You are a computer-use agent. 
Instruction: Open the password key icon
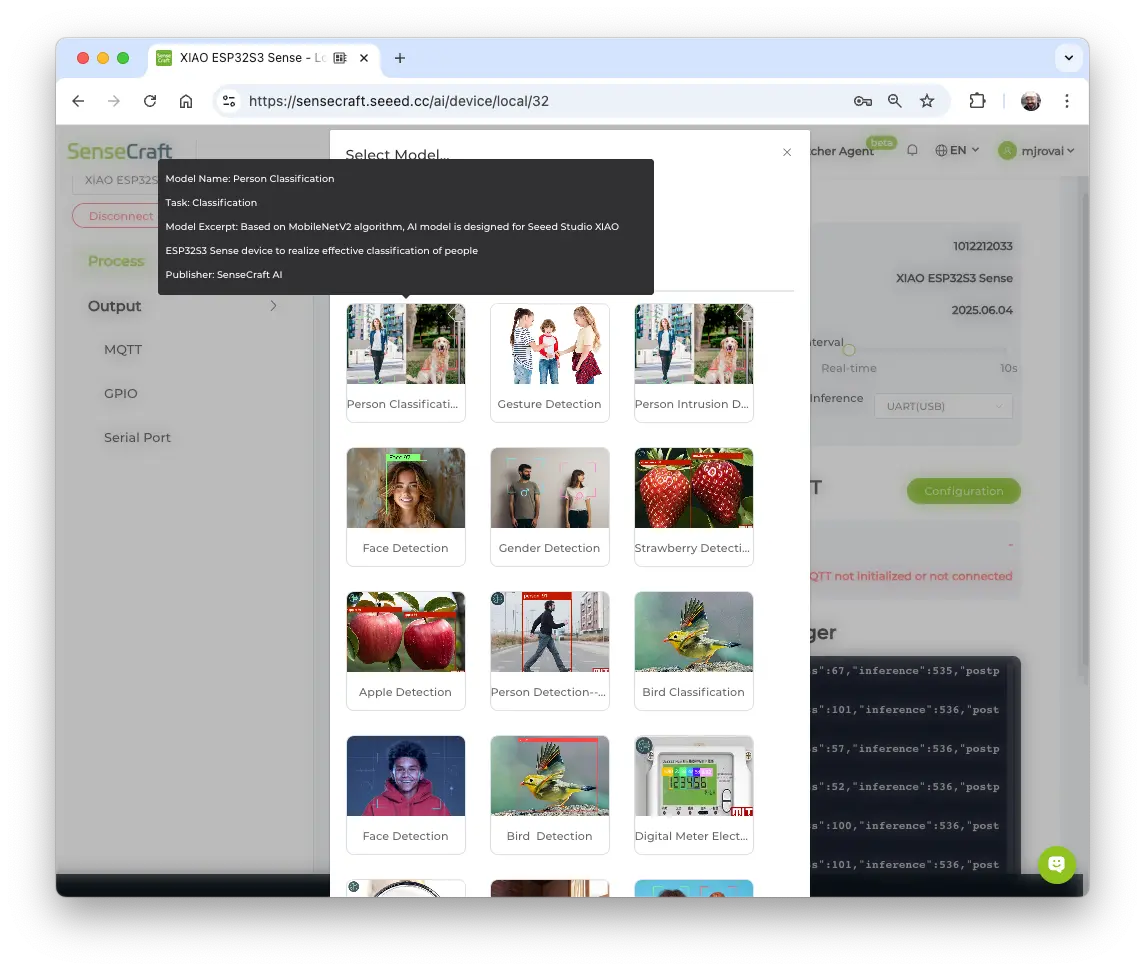[x=862, y=101]
